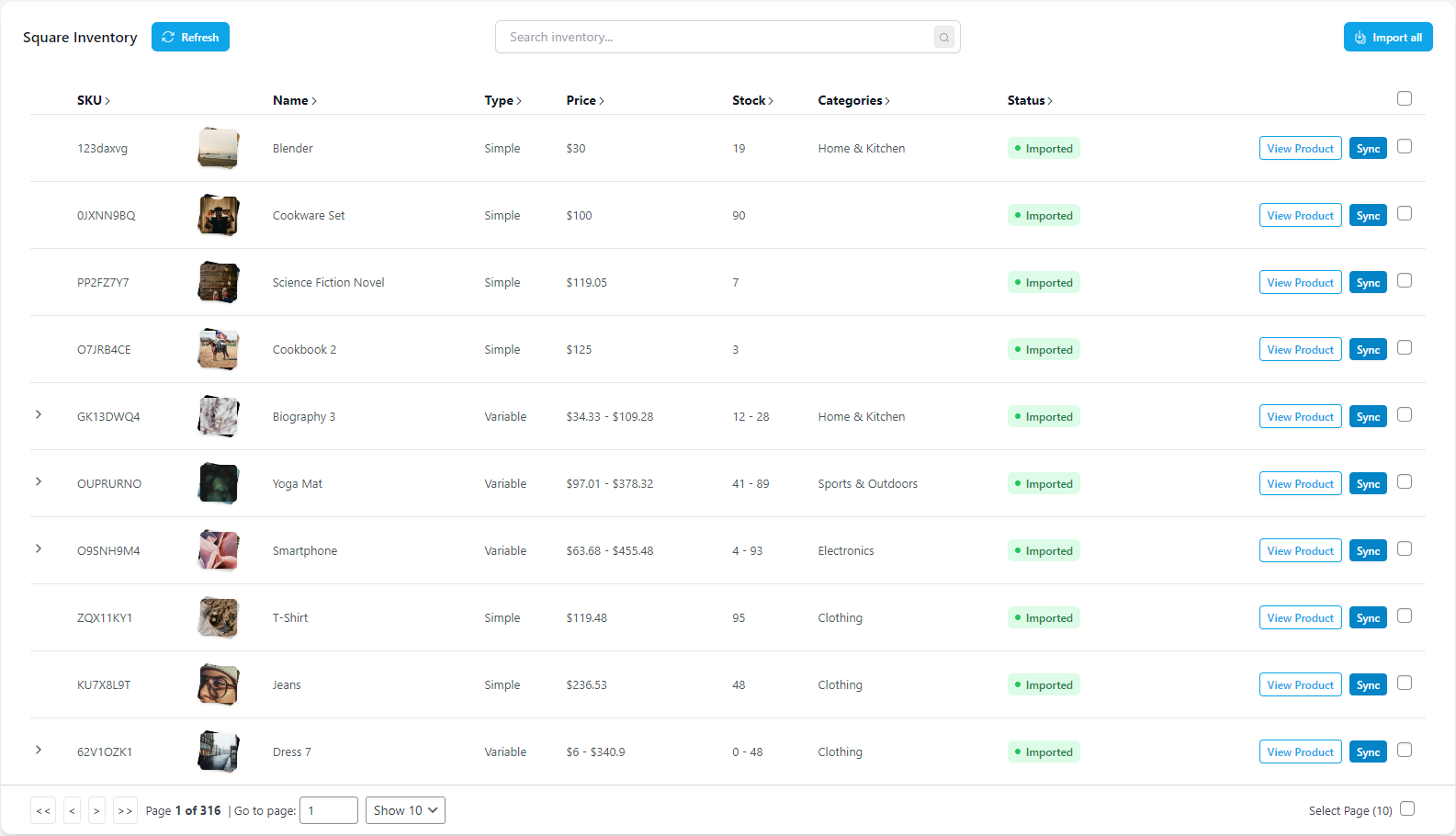Jump to the last page
Image resolution: width=1456 pixels, height=836 pixels.
(126, 810)
